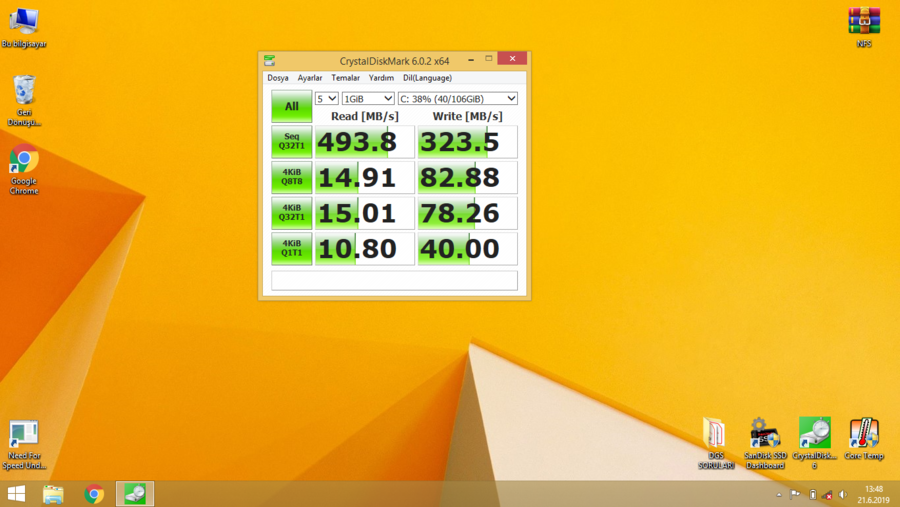Launch Google Chrome desktop shortcut
Screen dimensions: 900x507
[x=24, y=170]
